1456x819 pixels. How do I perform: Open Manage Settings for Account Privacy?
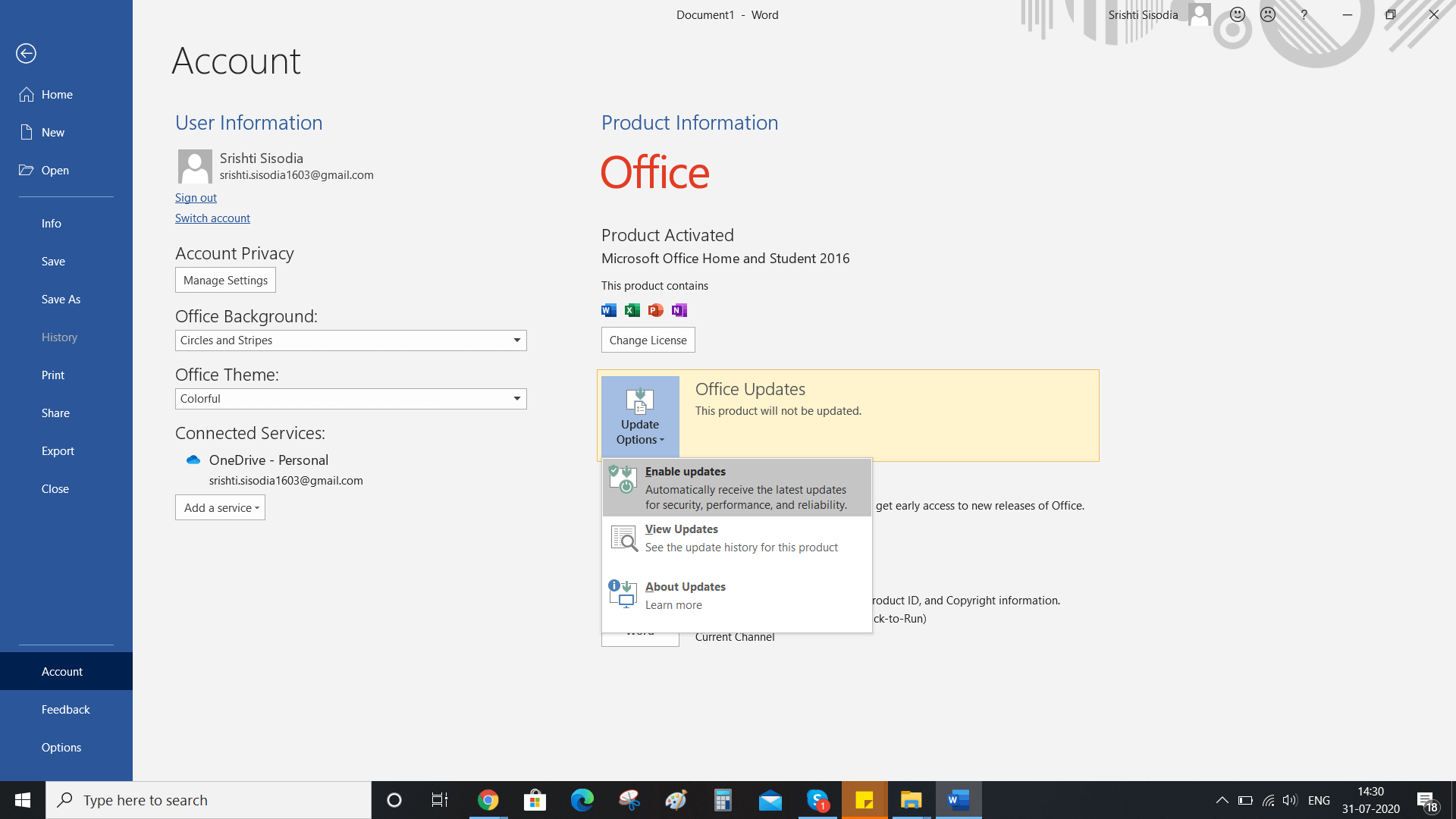click(224, 280)
